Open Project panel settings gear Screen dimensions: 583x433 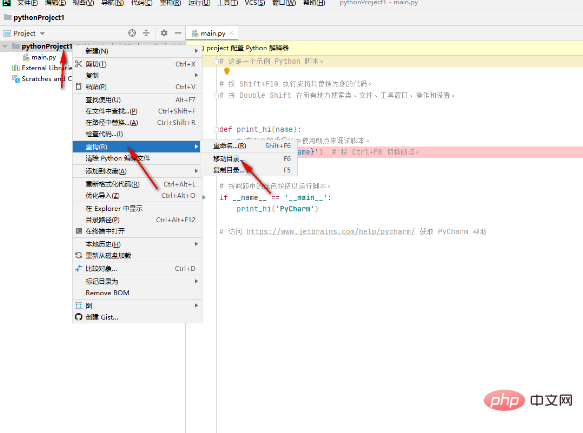click(164, 33)
